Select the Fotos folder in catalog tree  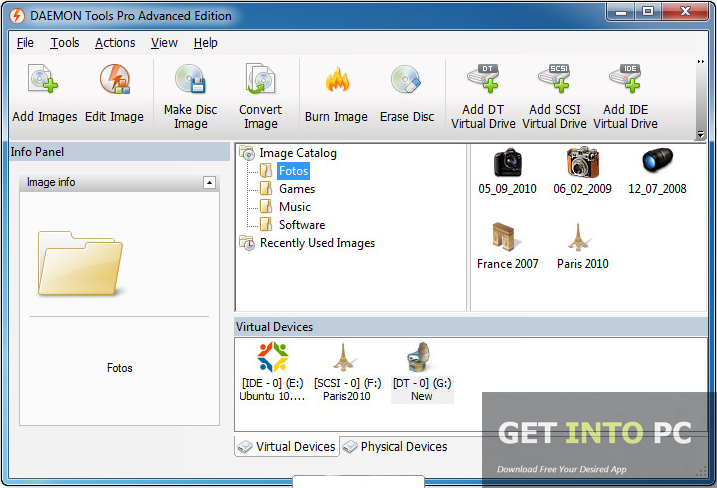[x=294, y=171]
